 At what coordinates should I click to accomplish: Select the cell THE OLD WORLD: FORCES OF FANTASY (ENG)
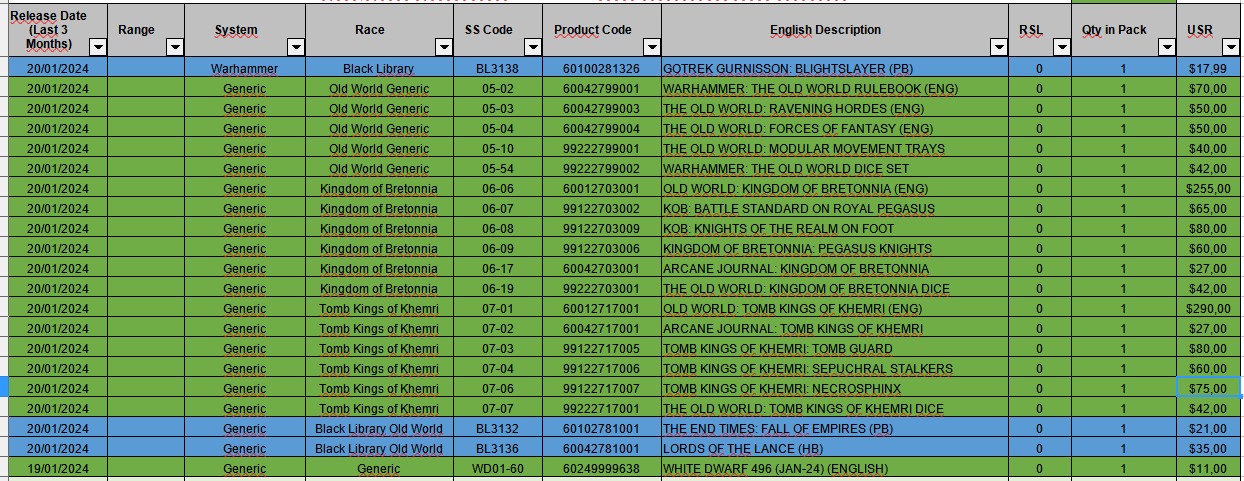835,128
